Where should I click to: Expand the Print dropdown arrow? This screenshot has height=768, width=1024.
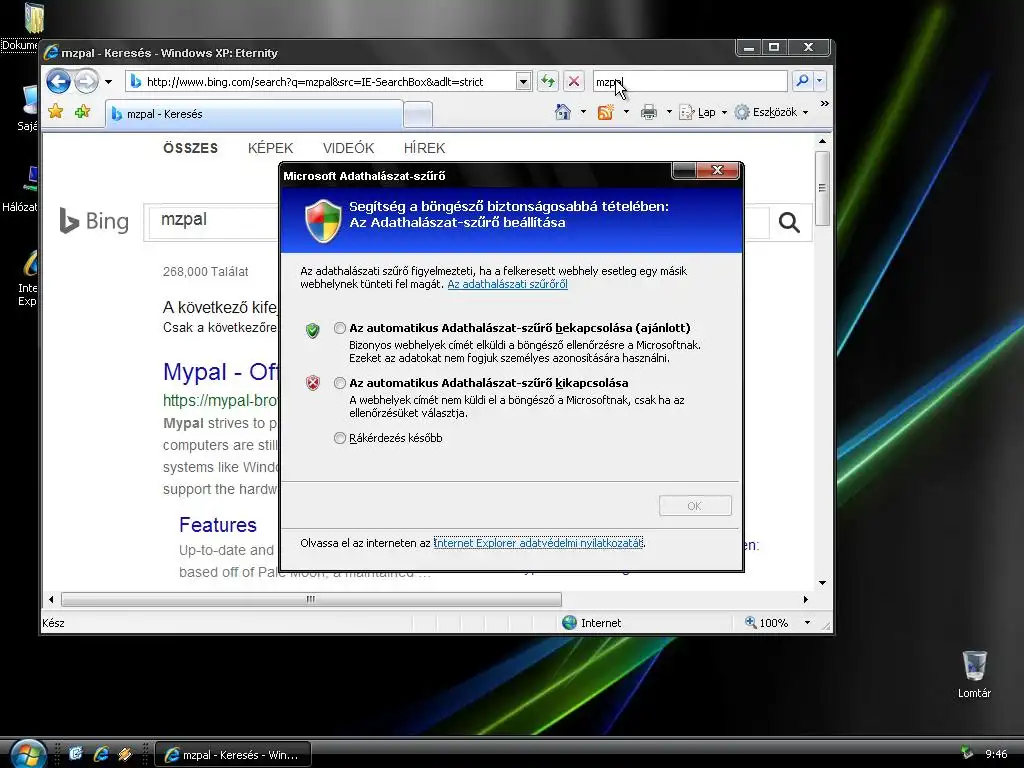[669, 112]
